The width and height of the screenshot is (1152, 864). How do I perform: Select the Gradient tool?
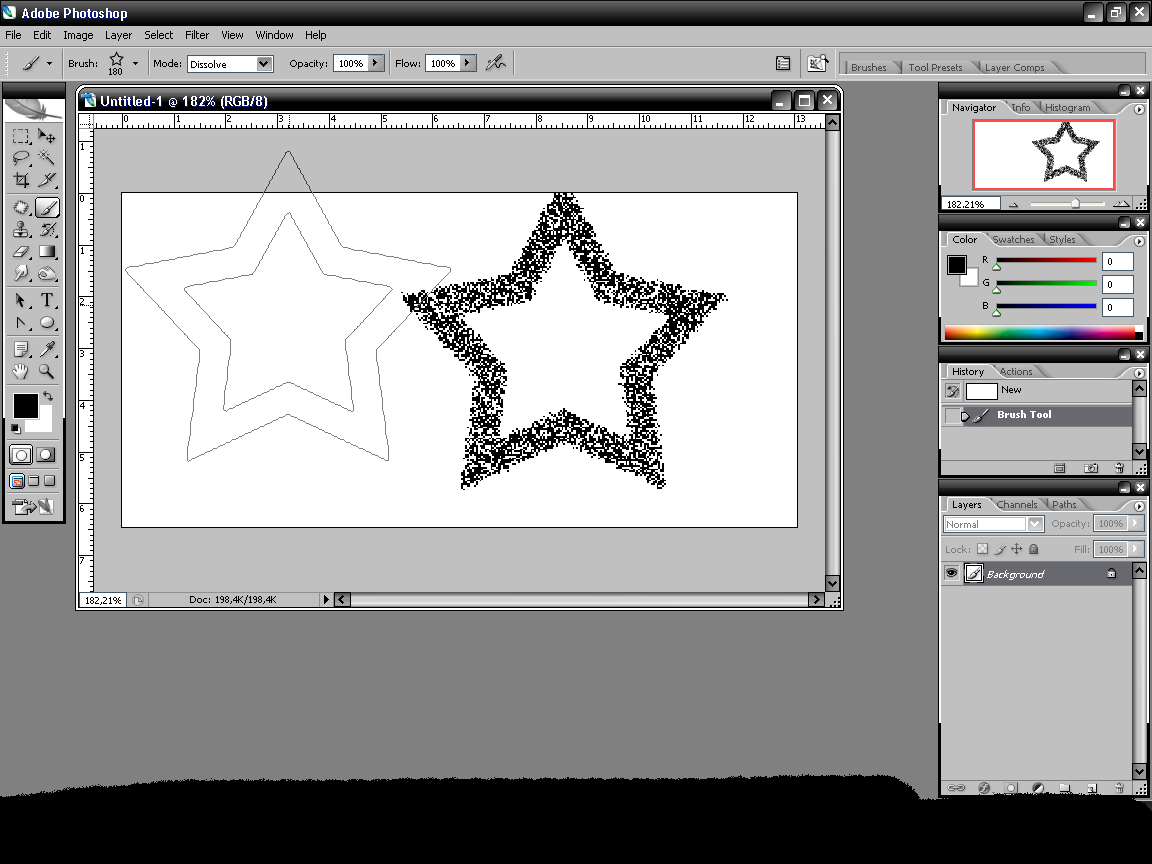[x=46, y=252]
